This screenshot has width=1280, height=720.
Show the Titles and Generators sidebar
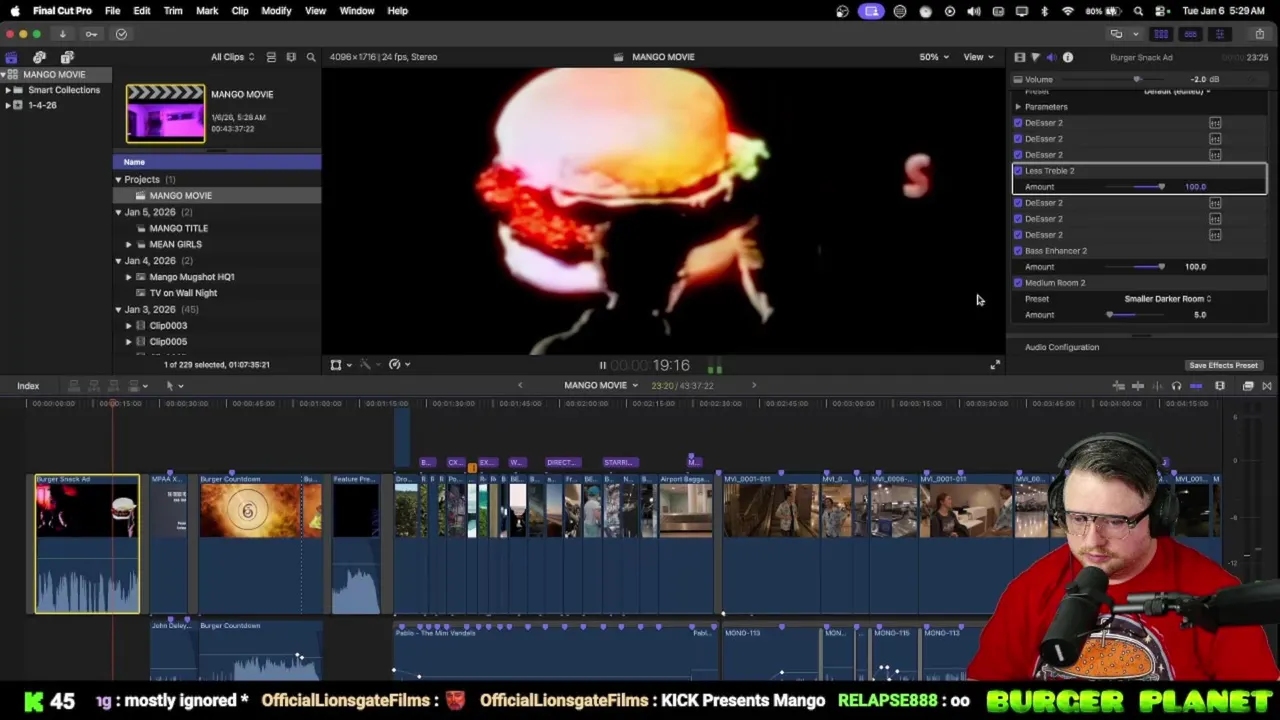point(67,57)
